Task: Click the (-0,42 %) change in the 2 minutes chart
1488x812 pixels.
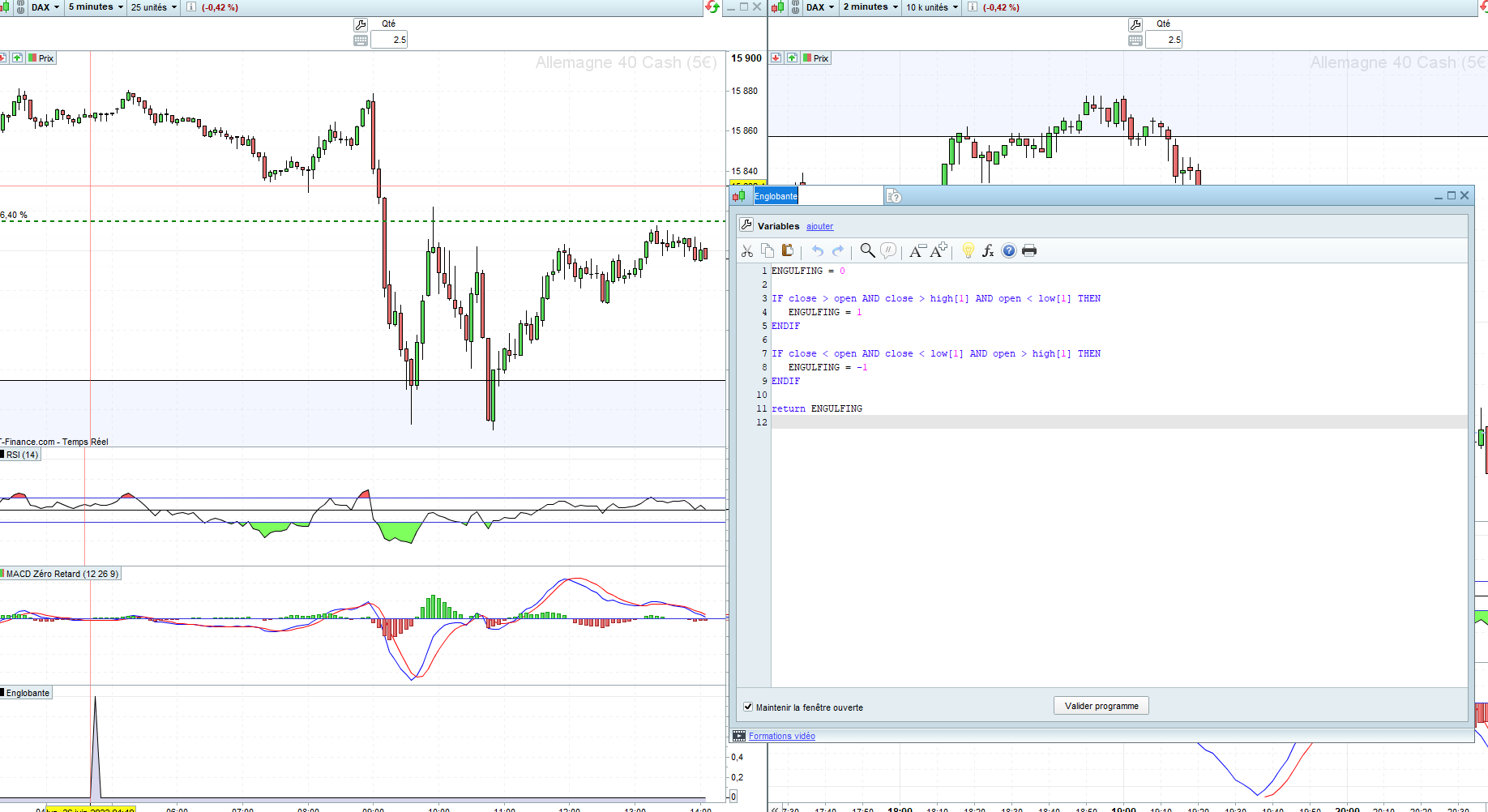Action: click(x=1001, y=7)
